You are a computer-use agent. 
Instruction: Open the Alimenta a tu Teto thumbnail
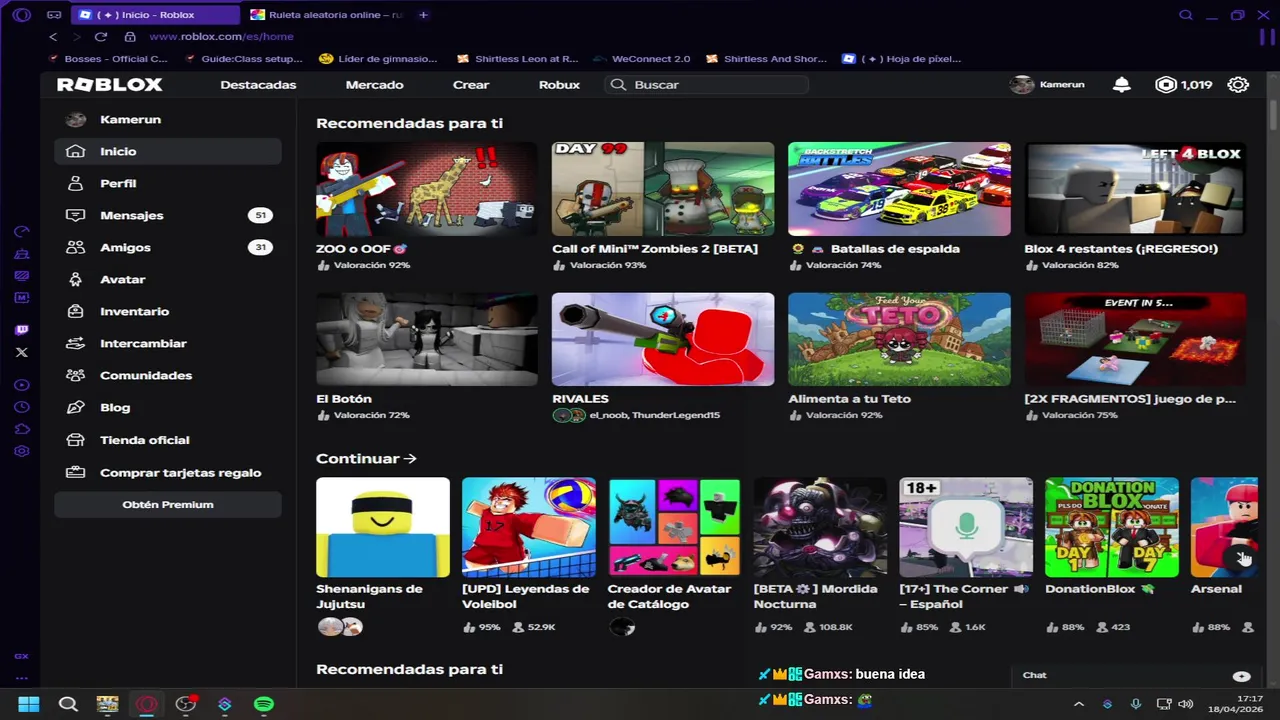click(899, 339)
